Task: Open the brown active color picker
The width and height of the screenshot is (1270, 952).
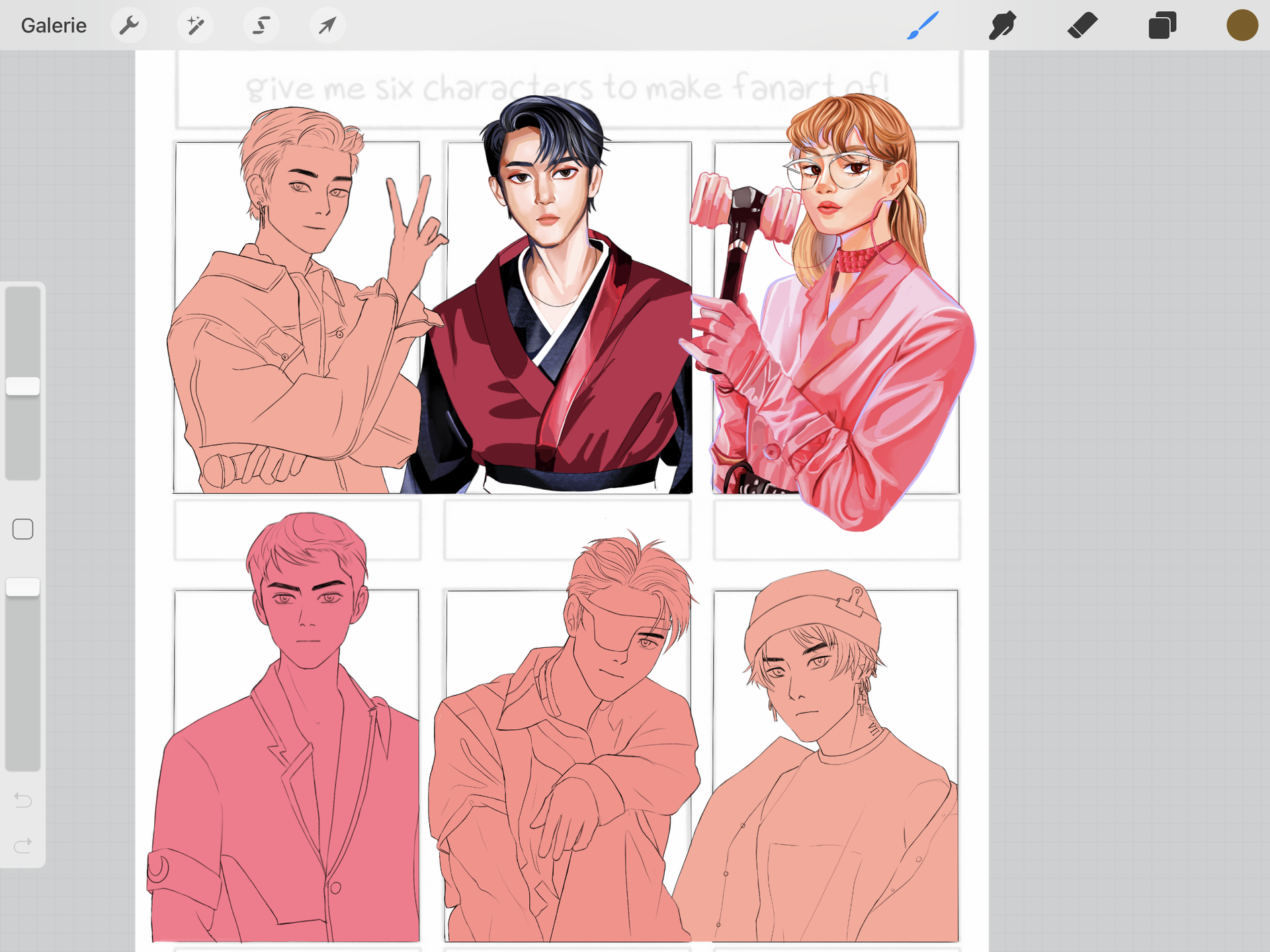Action: 1242,25
